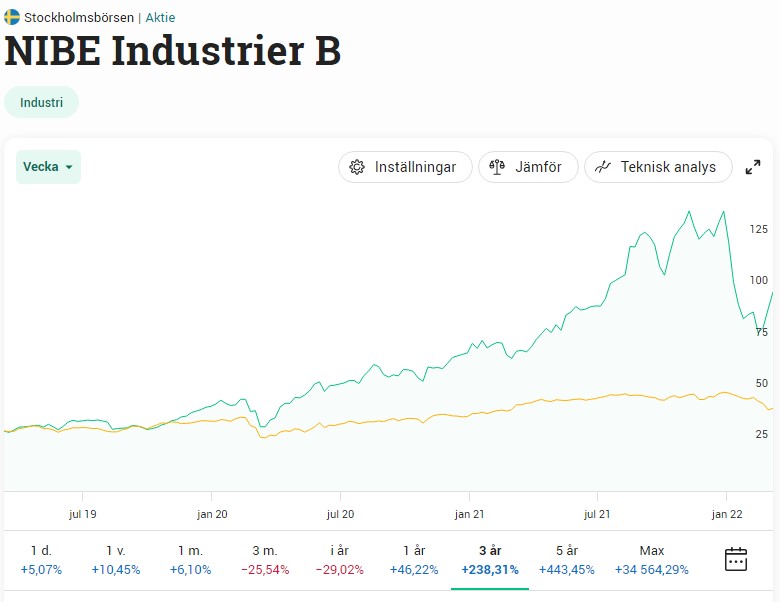Viewport: 780px width, 602px height.
Task: Select the 5 år period tab
Action: click(x=566, y=560)
